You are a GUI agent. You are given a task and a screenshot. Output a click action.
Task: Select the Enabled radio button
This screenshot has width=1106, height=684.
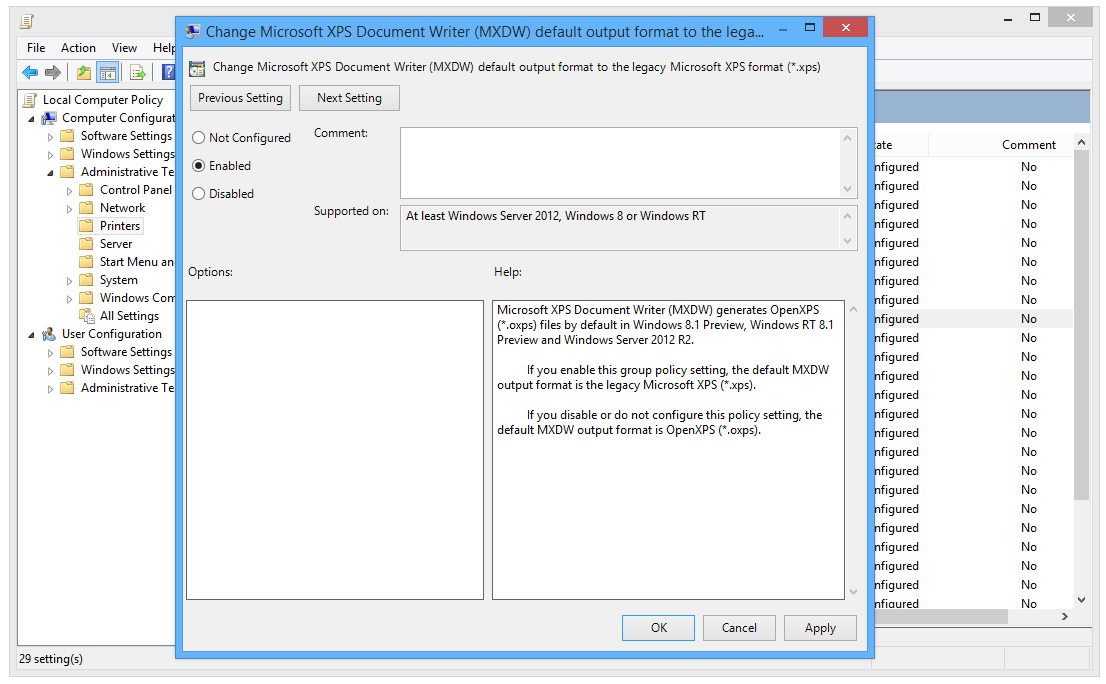[x=198, y=166]
